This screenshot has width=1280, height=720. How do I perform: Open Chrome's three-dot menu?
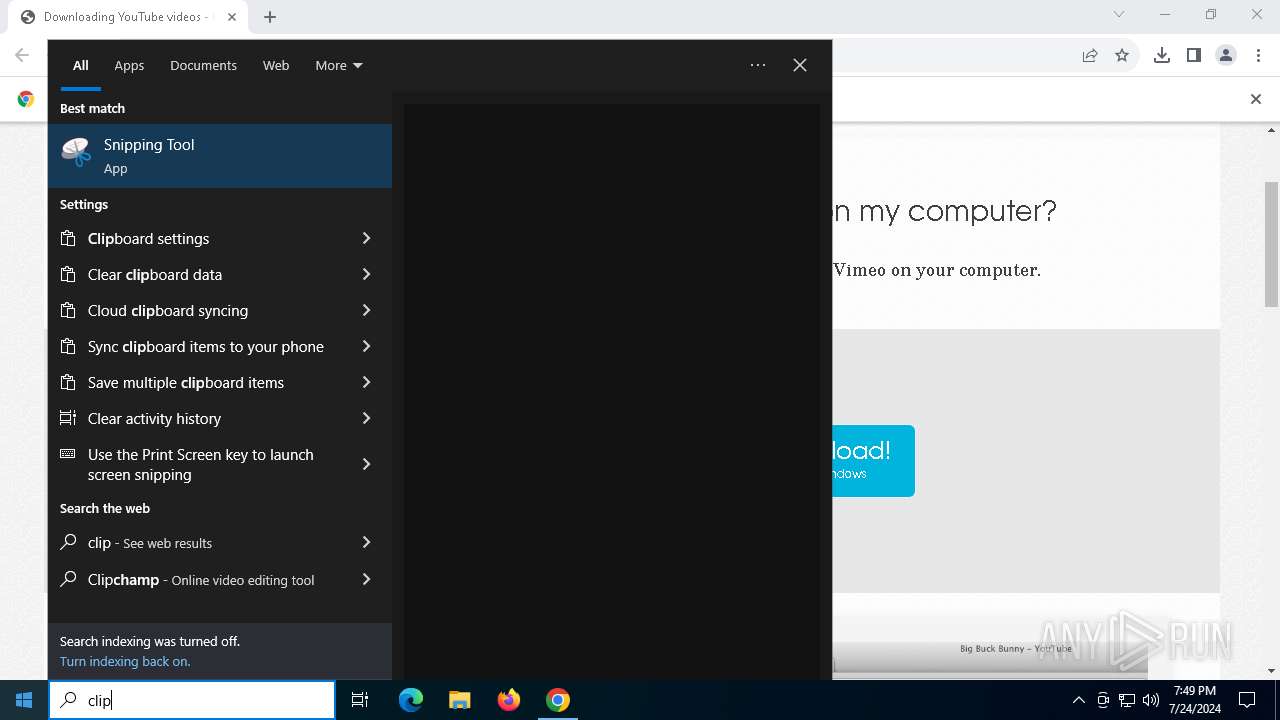[1258, 56]
